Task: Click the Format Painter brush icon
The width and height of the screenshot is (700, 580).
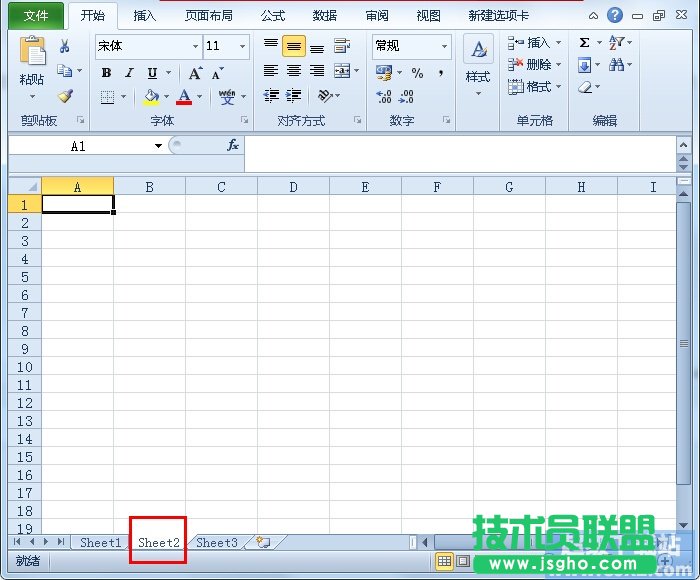Action: point(65,97)
